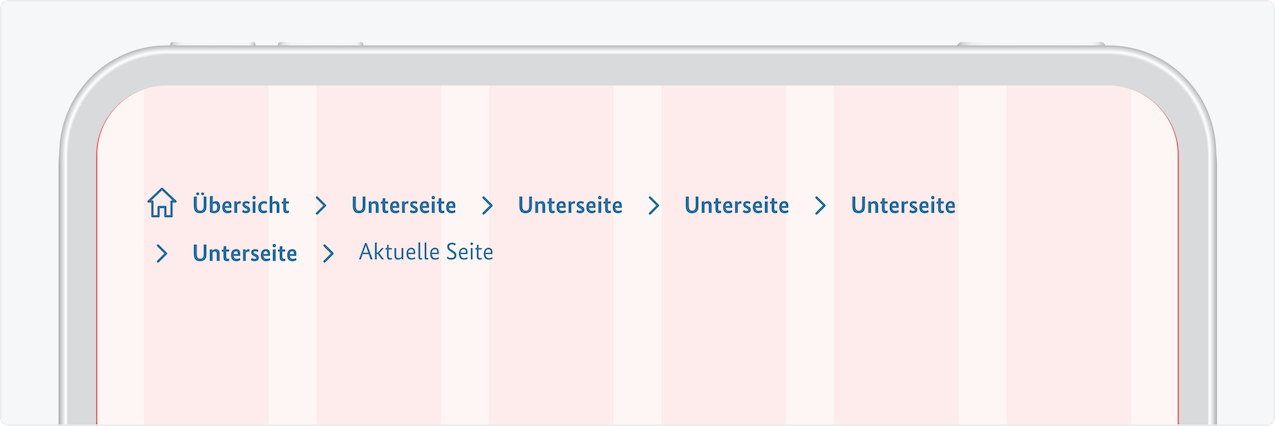Click the chevron right after Übersicht
This screenshot has height=426, width=1275.
click(x=320, y=206)
